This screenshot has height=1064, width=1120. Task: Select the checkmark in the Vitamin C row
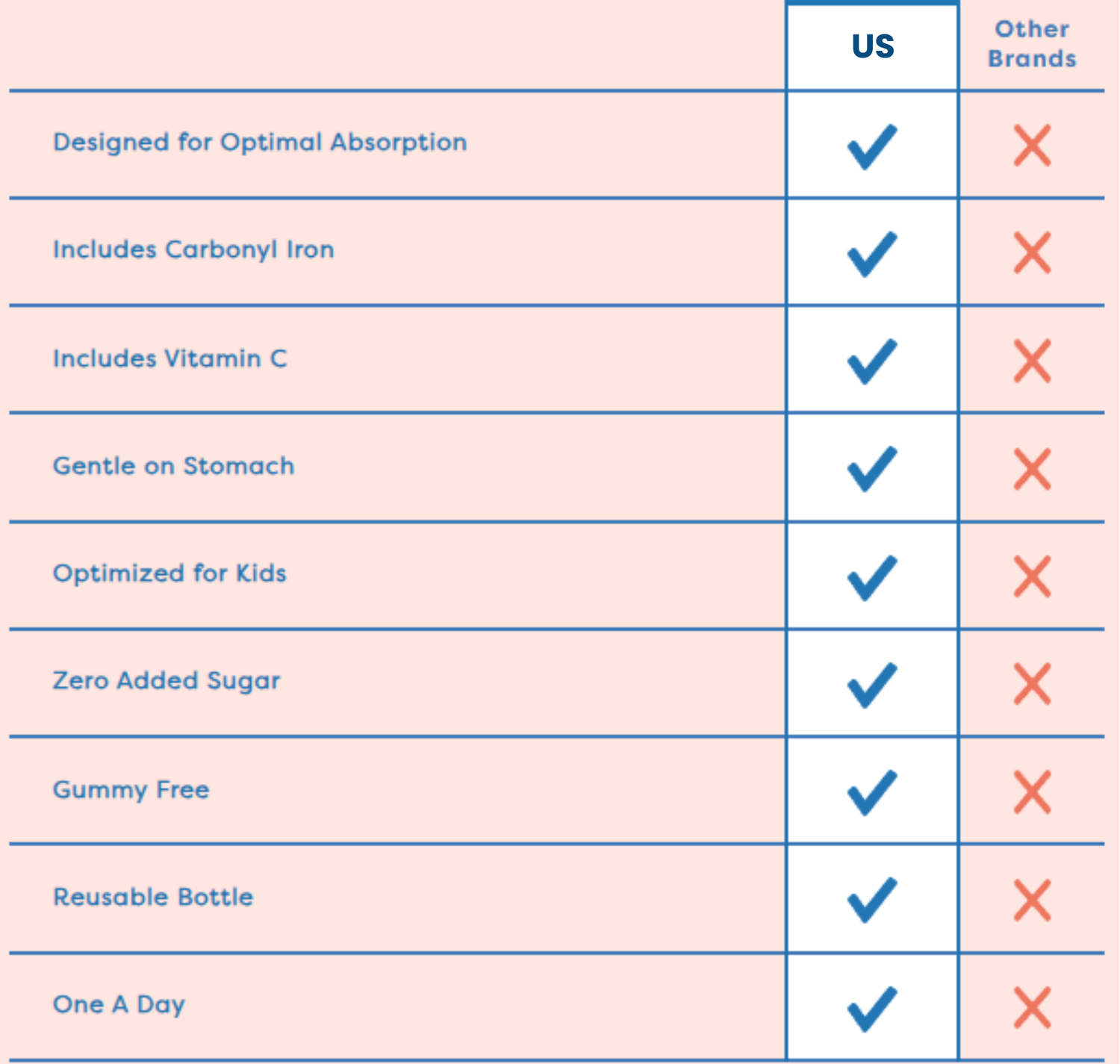click(871, 361)
